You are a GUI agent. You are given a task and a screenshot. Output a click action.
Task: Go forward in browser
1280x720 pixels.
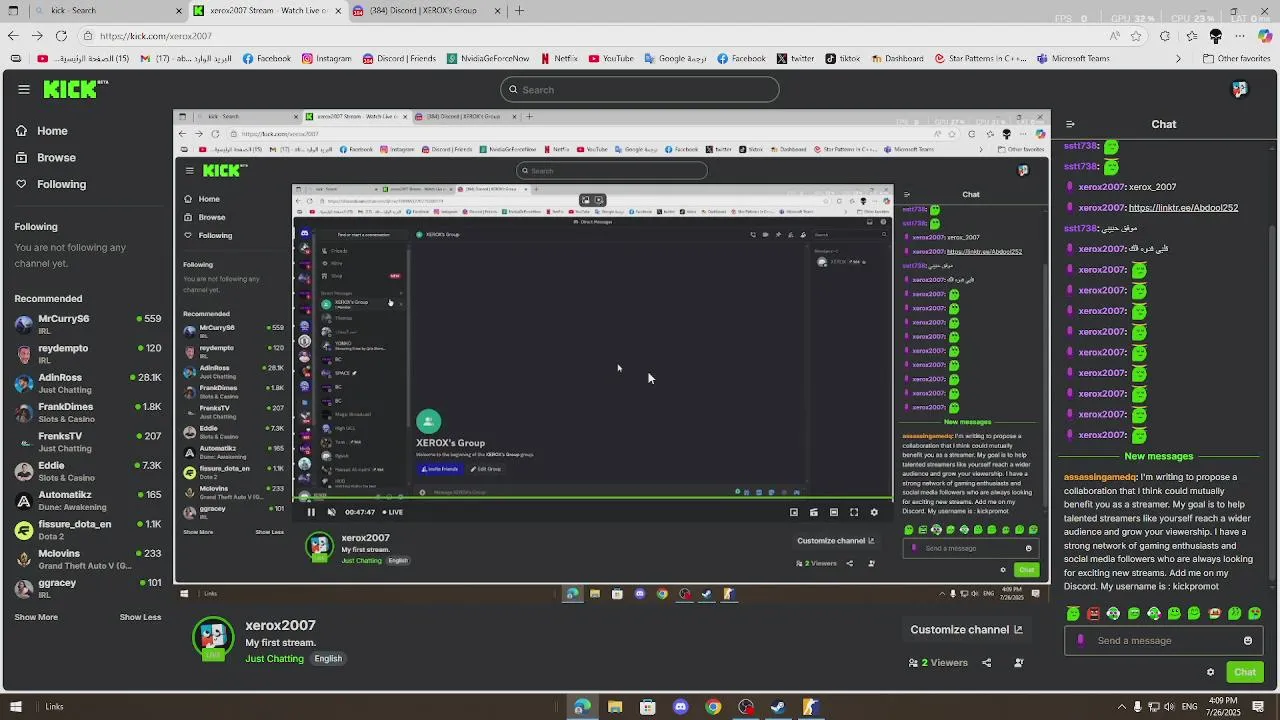[x=37, y=36]
